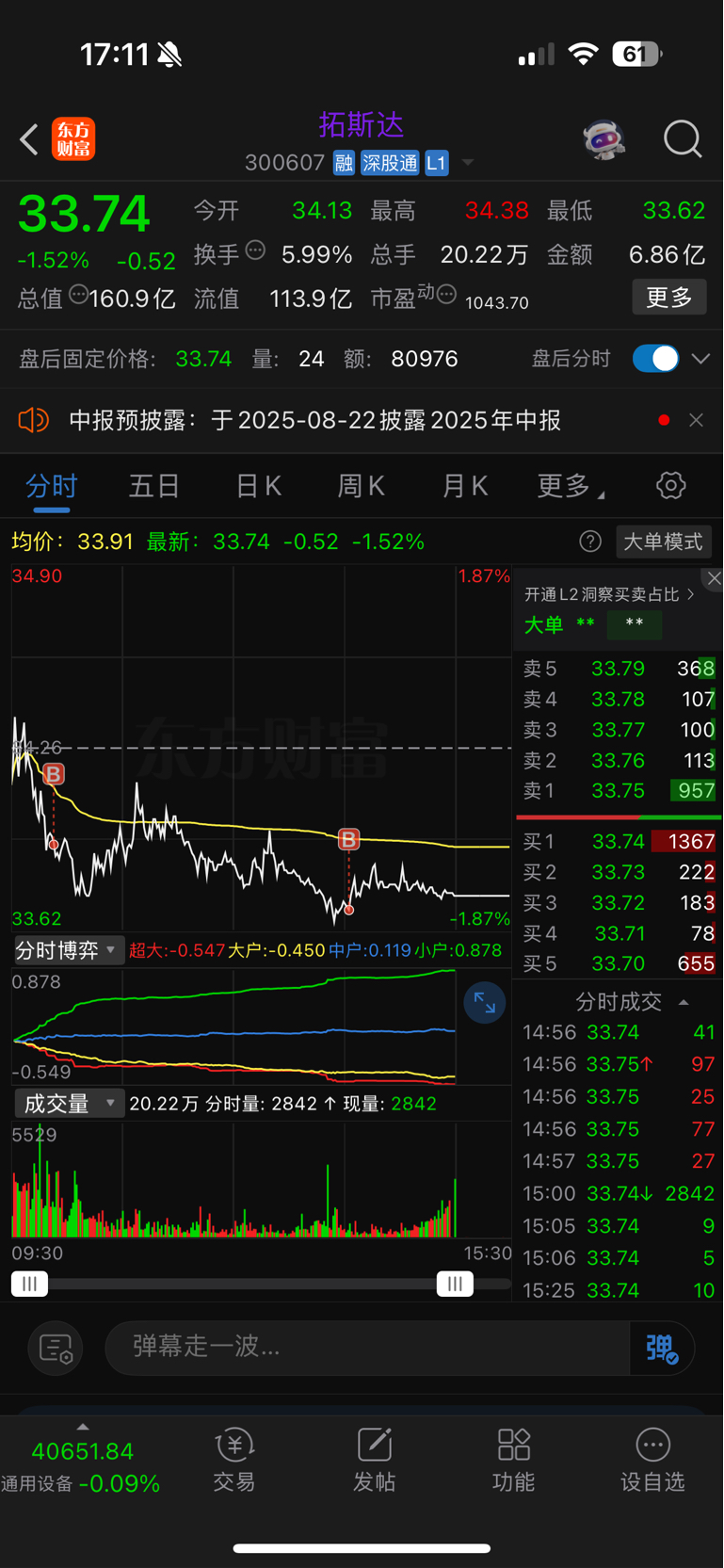724x1568 pixels.
Task: Tap the Wi-Fi status bar icon
Action: 584,55
